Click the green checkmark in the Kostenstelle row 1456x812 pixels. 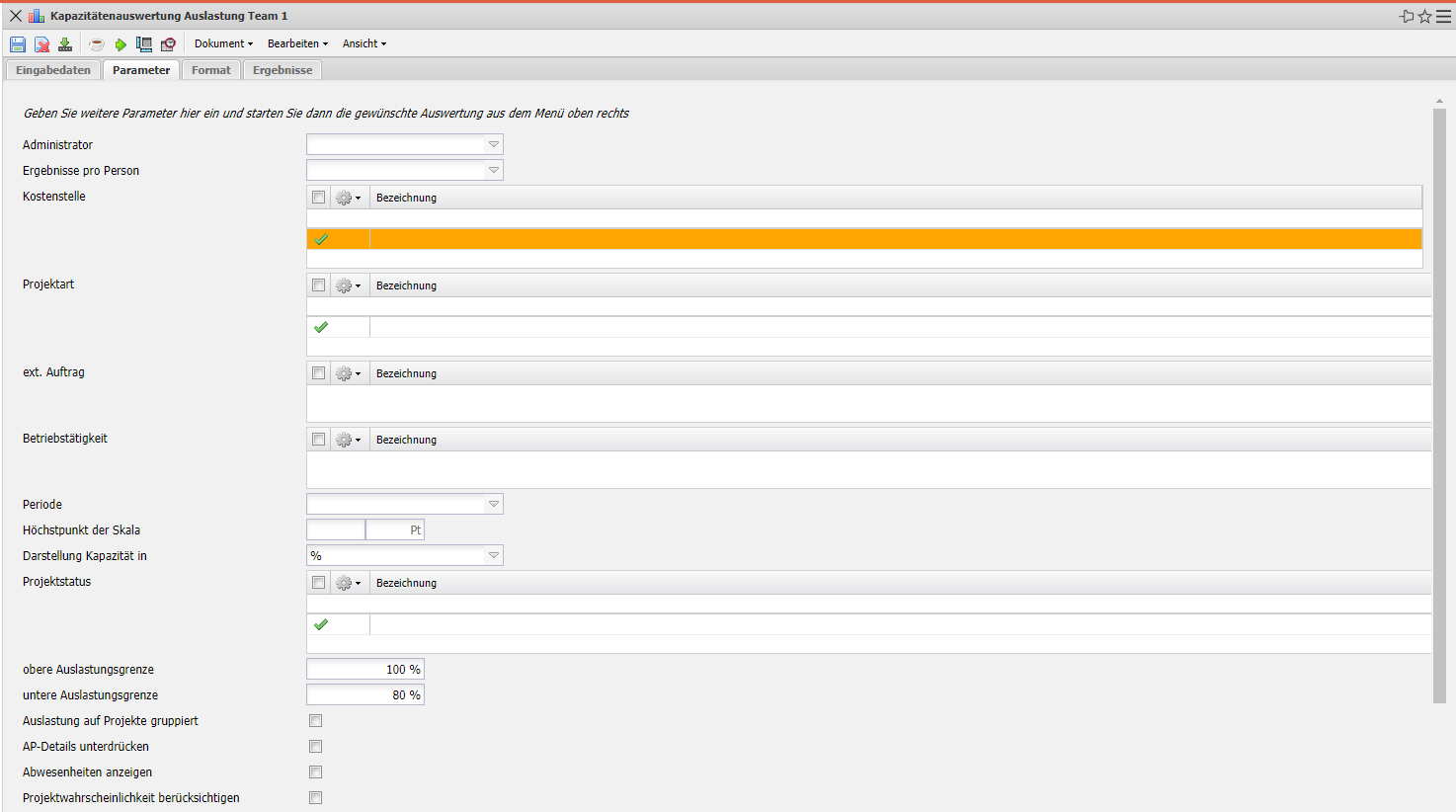coord(321,239)
